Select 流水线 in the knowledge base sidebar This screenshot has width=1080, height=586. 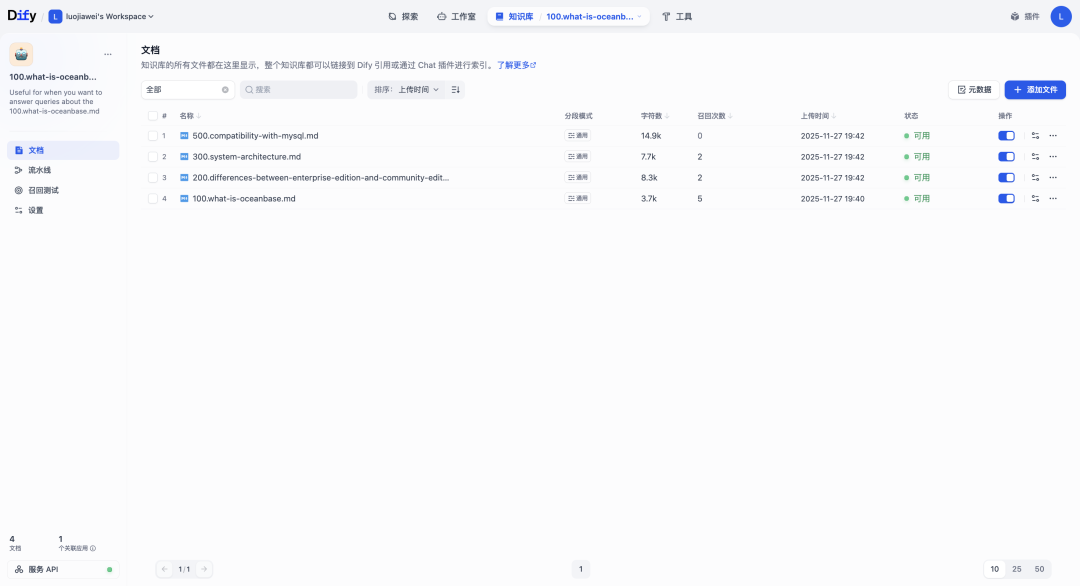point(40,169)
